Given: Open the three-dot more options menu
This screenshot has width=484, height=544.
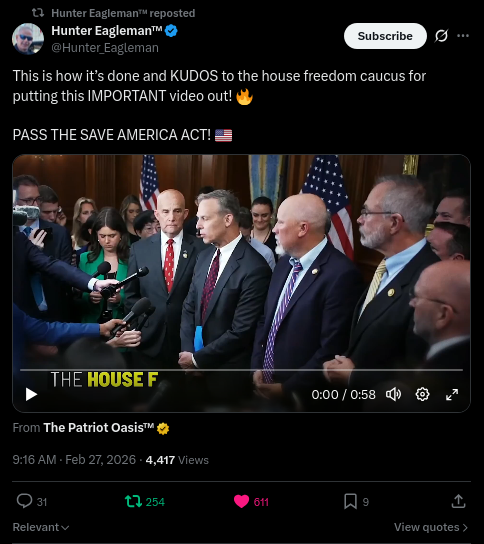Looking at the screenshot, I should [463, 36].
